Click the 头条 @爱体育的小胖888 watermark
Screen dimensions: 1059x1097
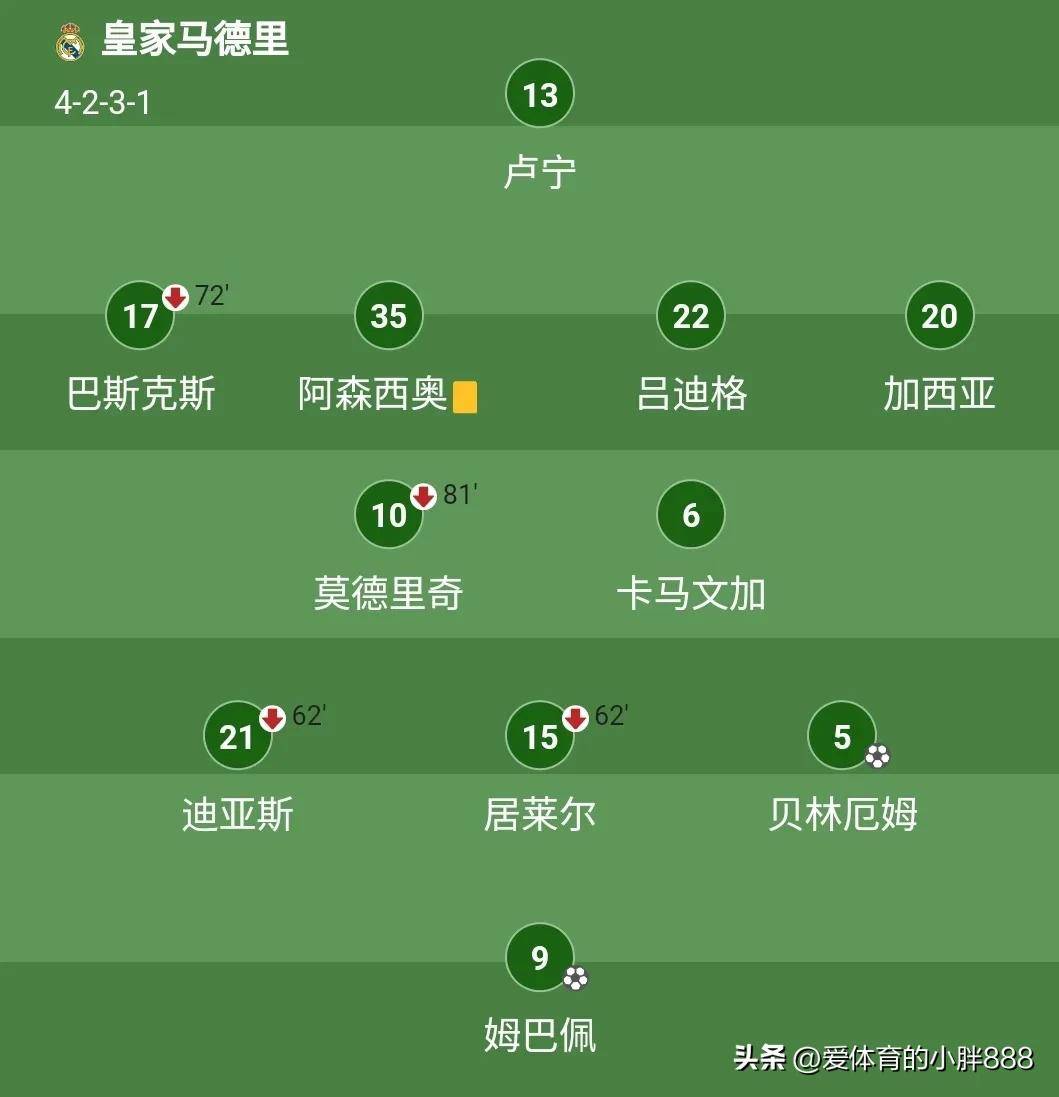(883, 1058)
